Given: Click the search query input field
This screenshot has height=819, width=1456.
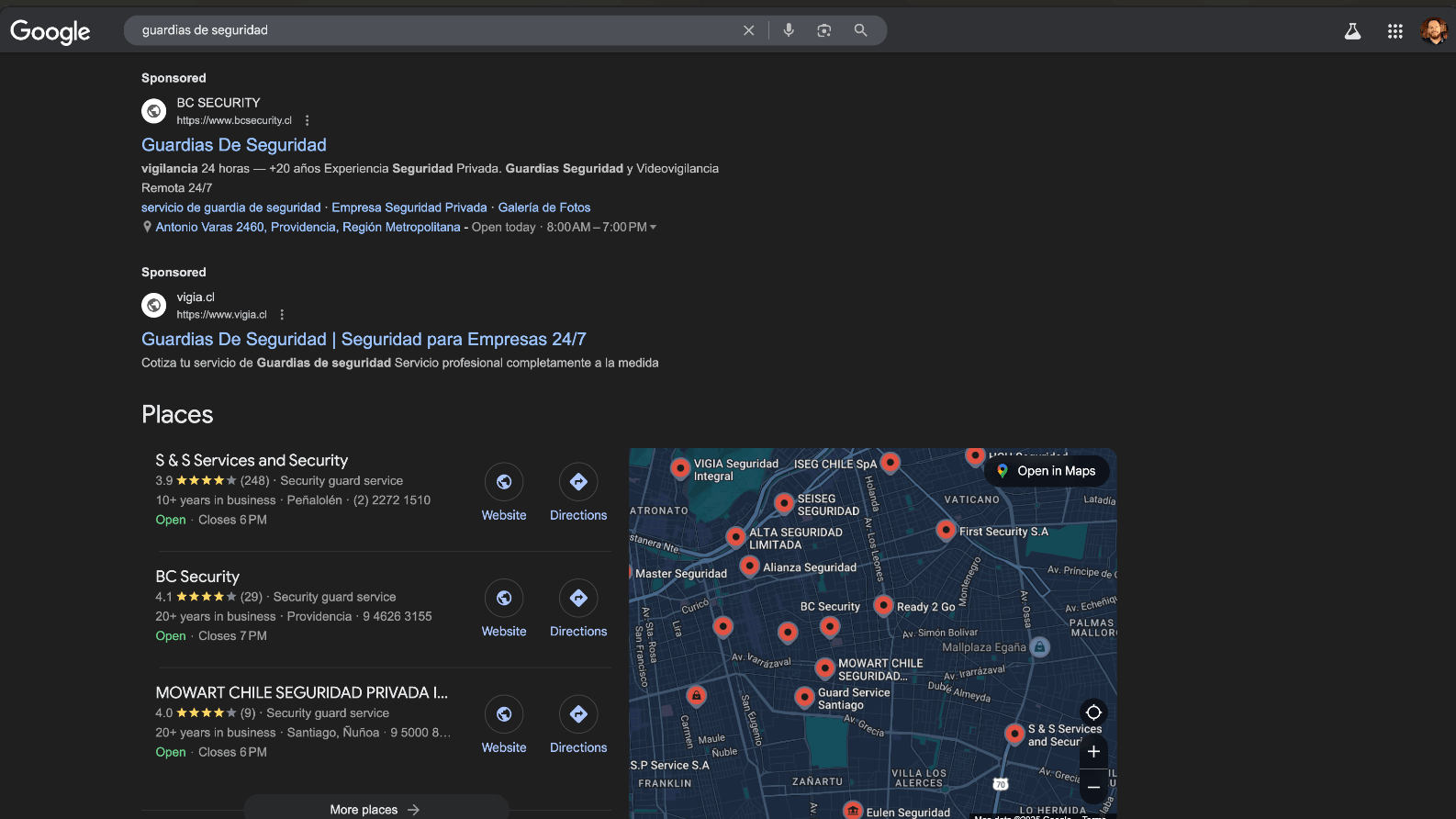Looking at the screenshot, I should click(x=436, y=30).
